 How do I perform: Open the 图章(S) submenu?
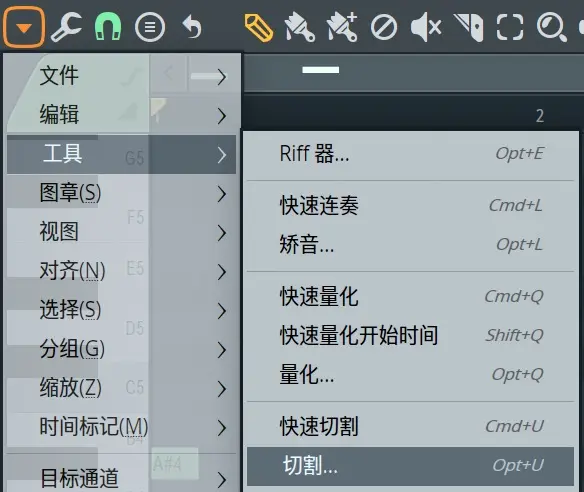pos(121,193)
